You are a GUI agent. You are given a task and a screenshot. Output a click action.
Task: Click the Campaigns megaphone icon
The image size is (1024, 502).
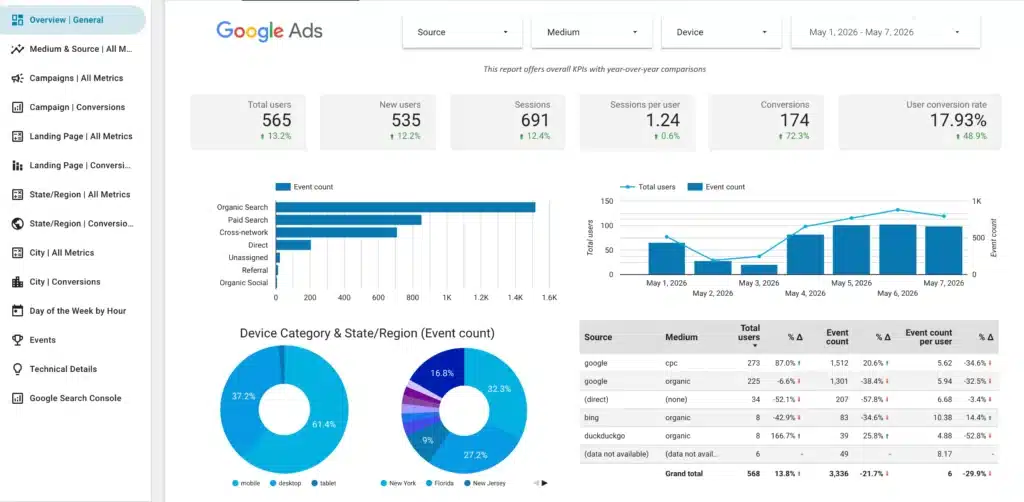click(x=18, y=78)
